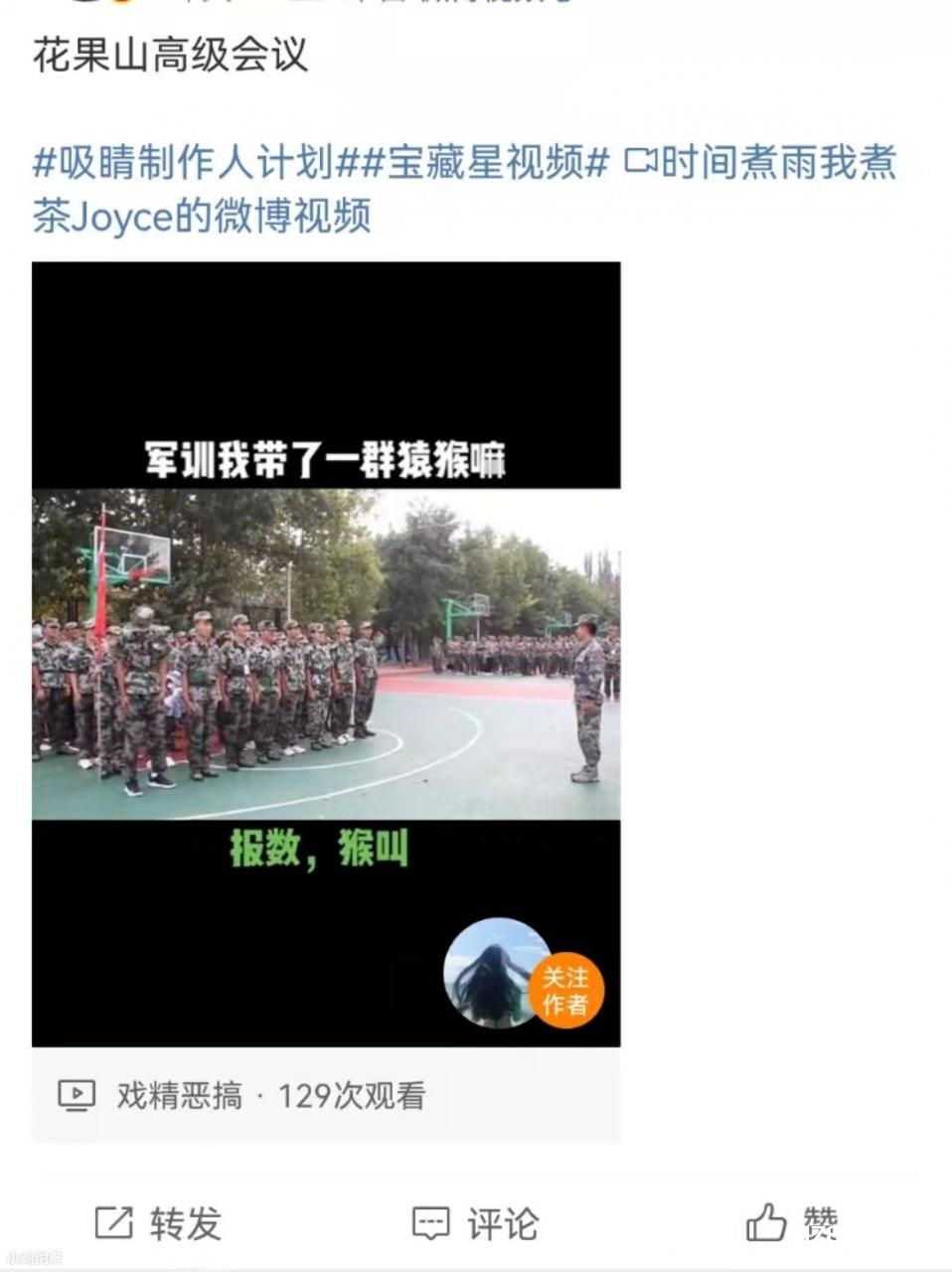The width and height of the screenshot is (952, 1272).
Task: Select the 戏精恶搞 category tag
Action: [180, 1096]
